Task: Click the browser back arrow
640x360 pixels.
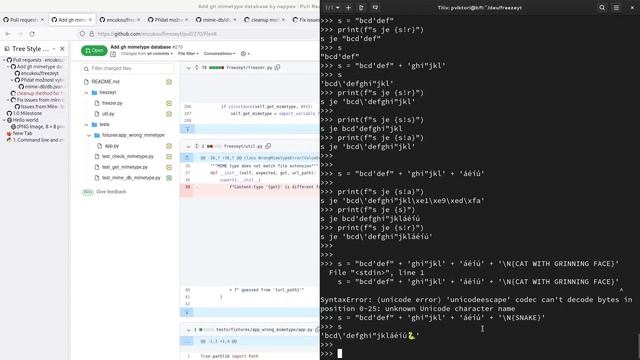Action: tap(8, 34)
